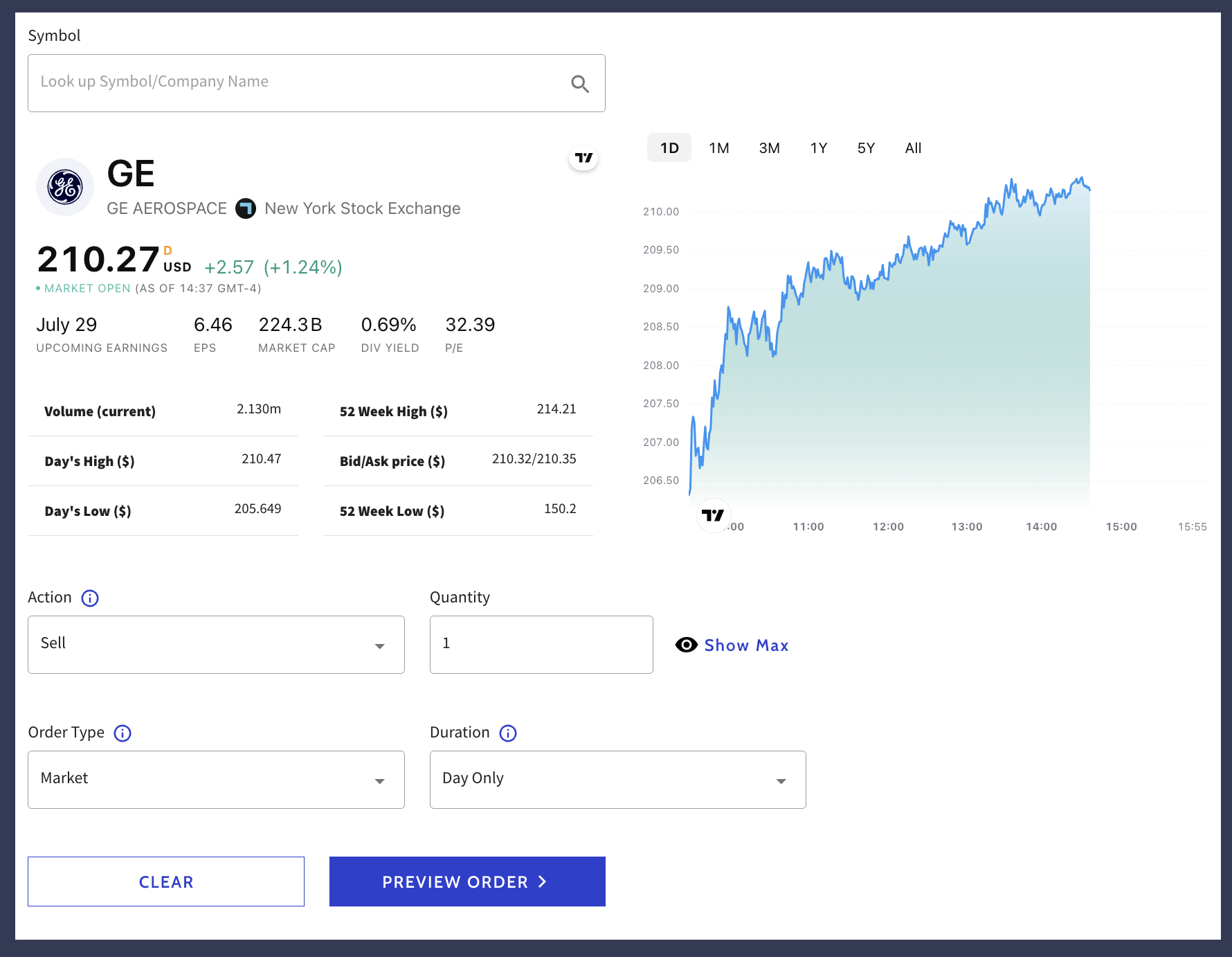Click the chart at the 13:00 time label
This screenshot has width=1232, height=957.
tap(966, 527)
